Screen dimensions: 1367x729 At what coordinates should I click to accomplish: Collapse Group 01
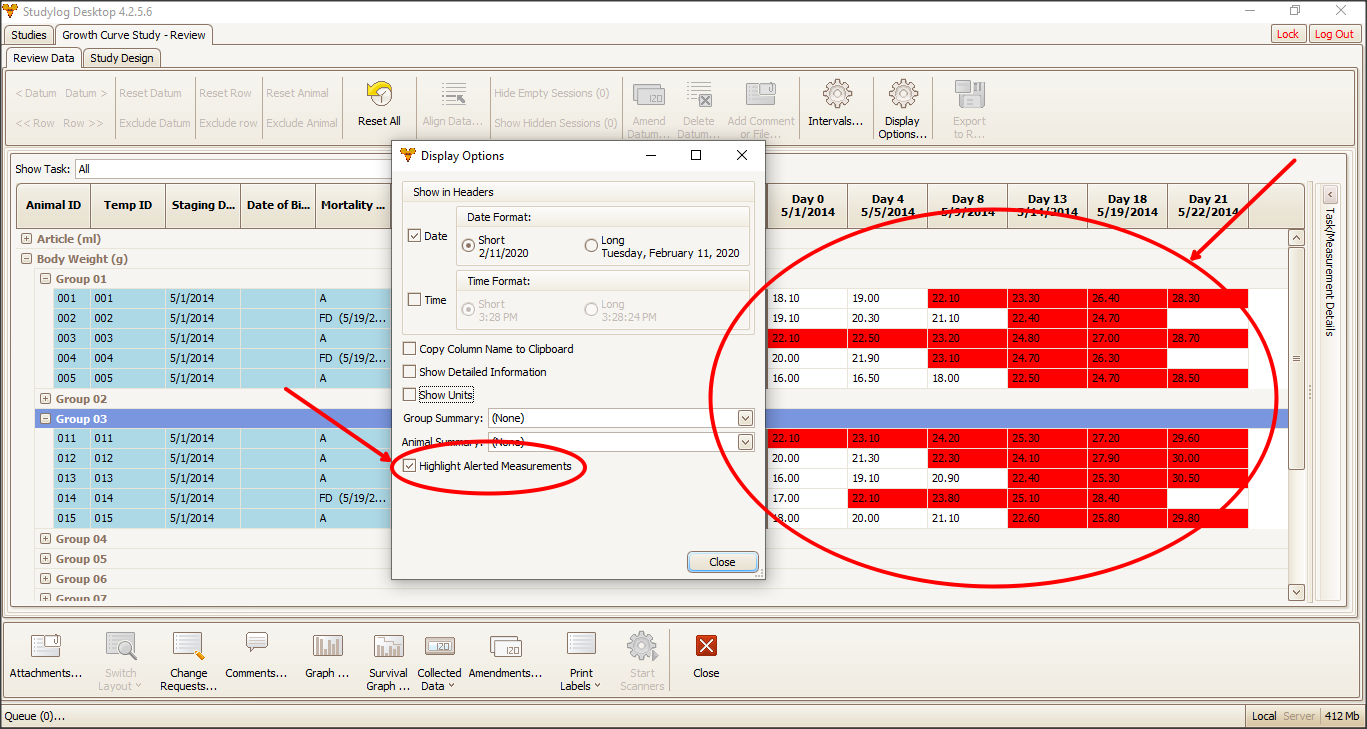[45, 279]
